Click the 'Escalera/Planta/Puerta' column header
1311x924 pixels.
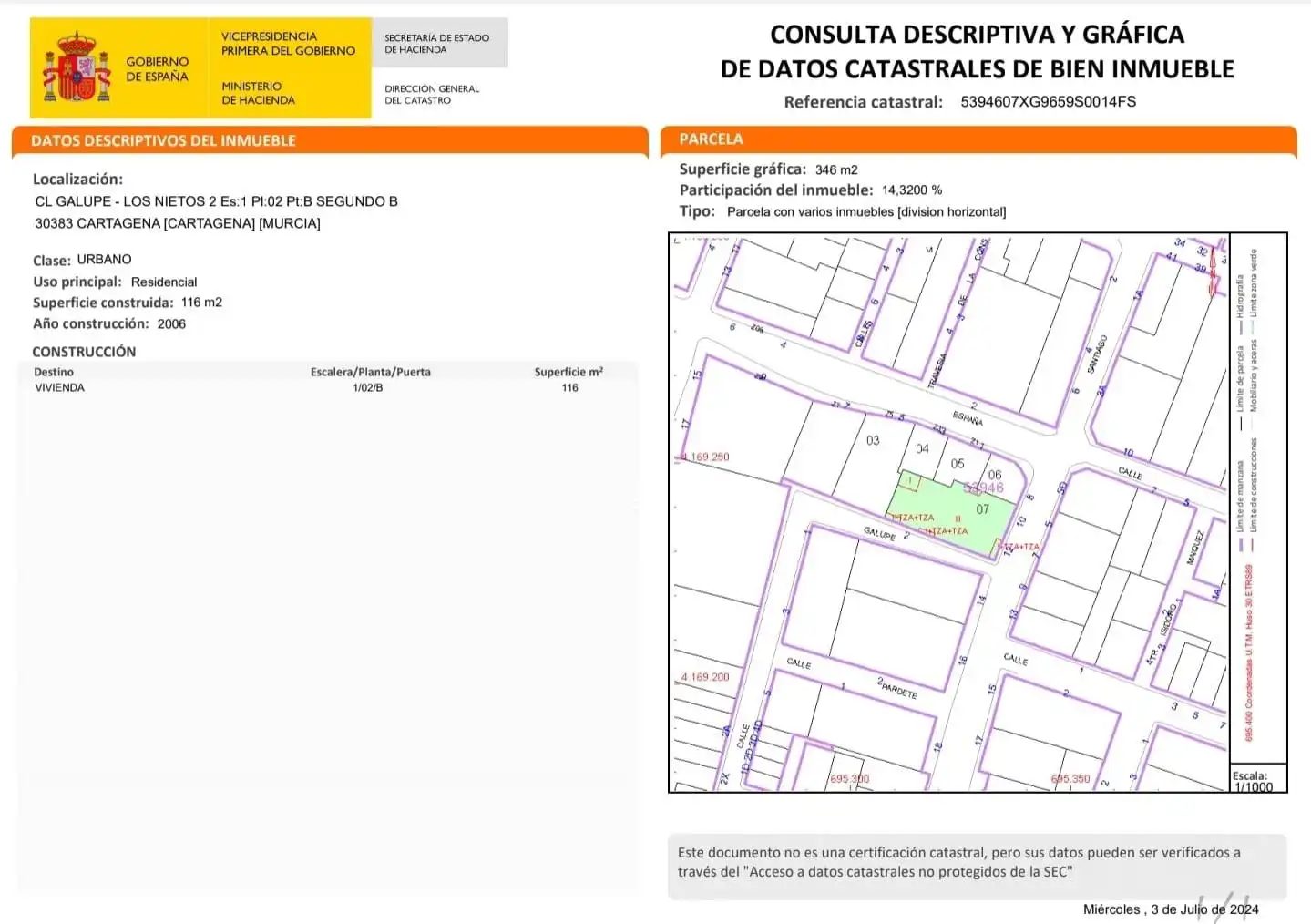pos(370,372)
